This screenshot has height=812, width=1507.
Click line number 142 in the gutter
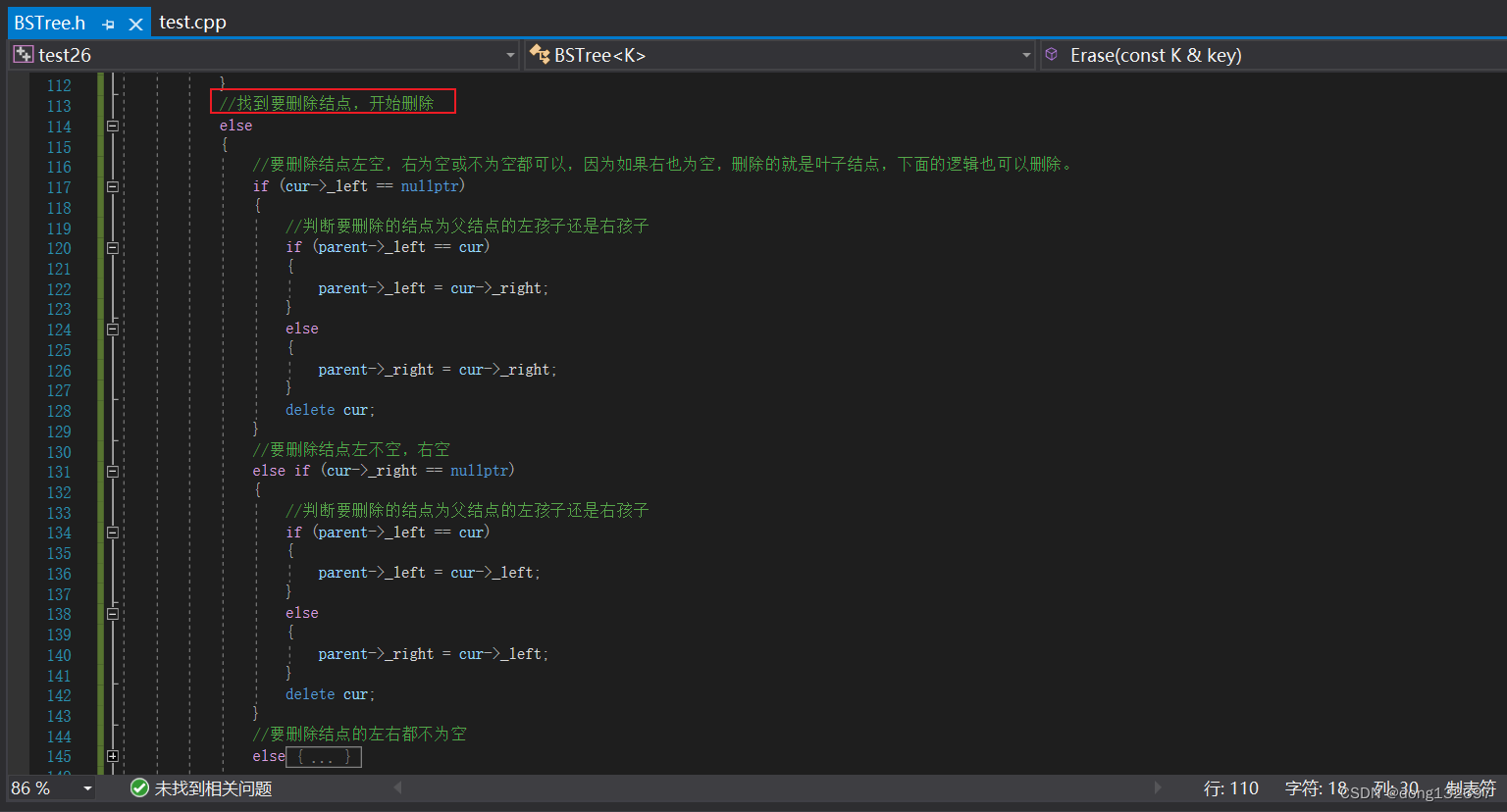point(59,695)
